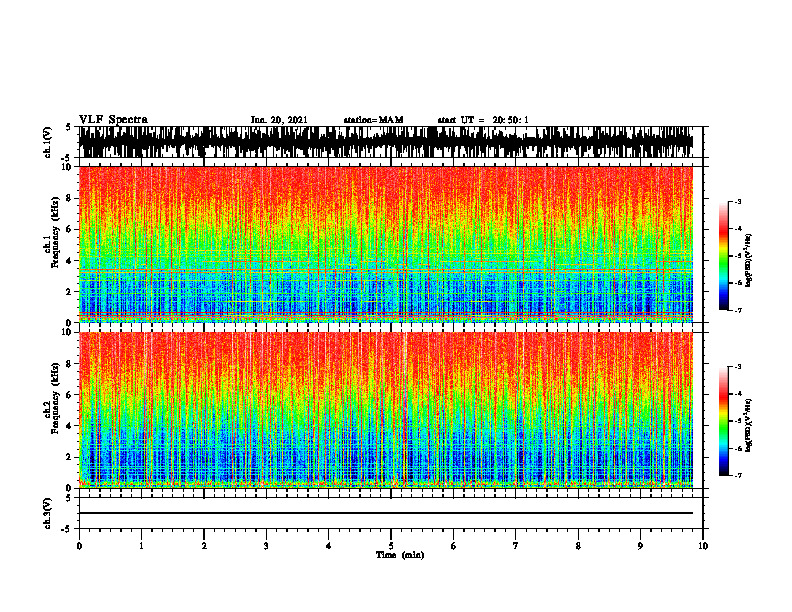
Task: Click the "ch.1(V)" waveform axis label
Action: 48,142
